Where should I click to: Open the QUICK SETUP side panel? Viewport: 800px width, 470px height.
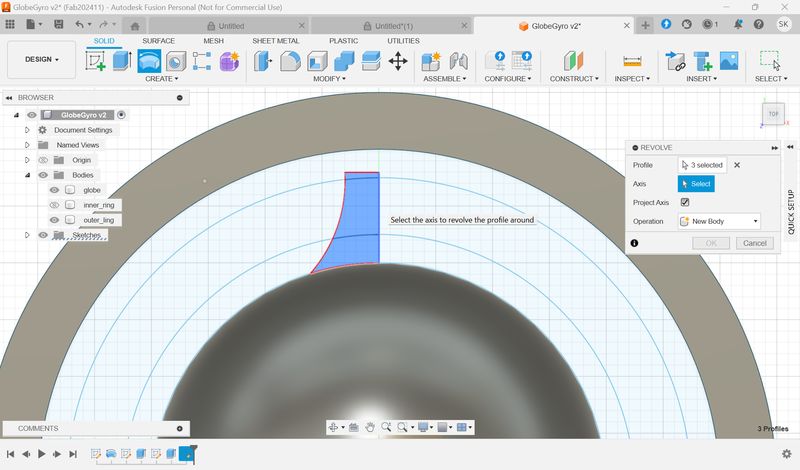(791, 212)
